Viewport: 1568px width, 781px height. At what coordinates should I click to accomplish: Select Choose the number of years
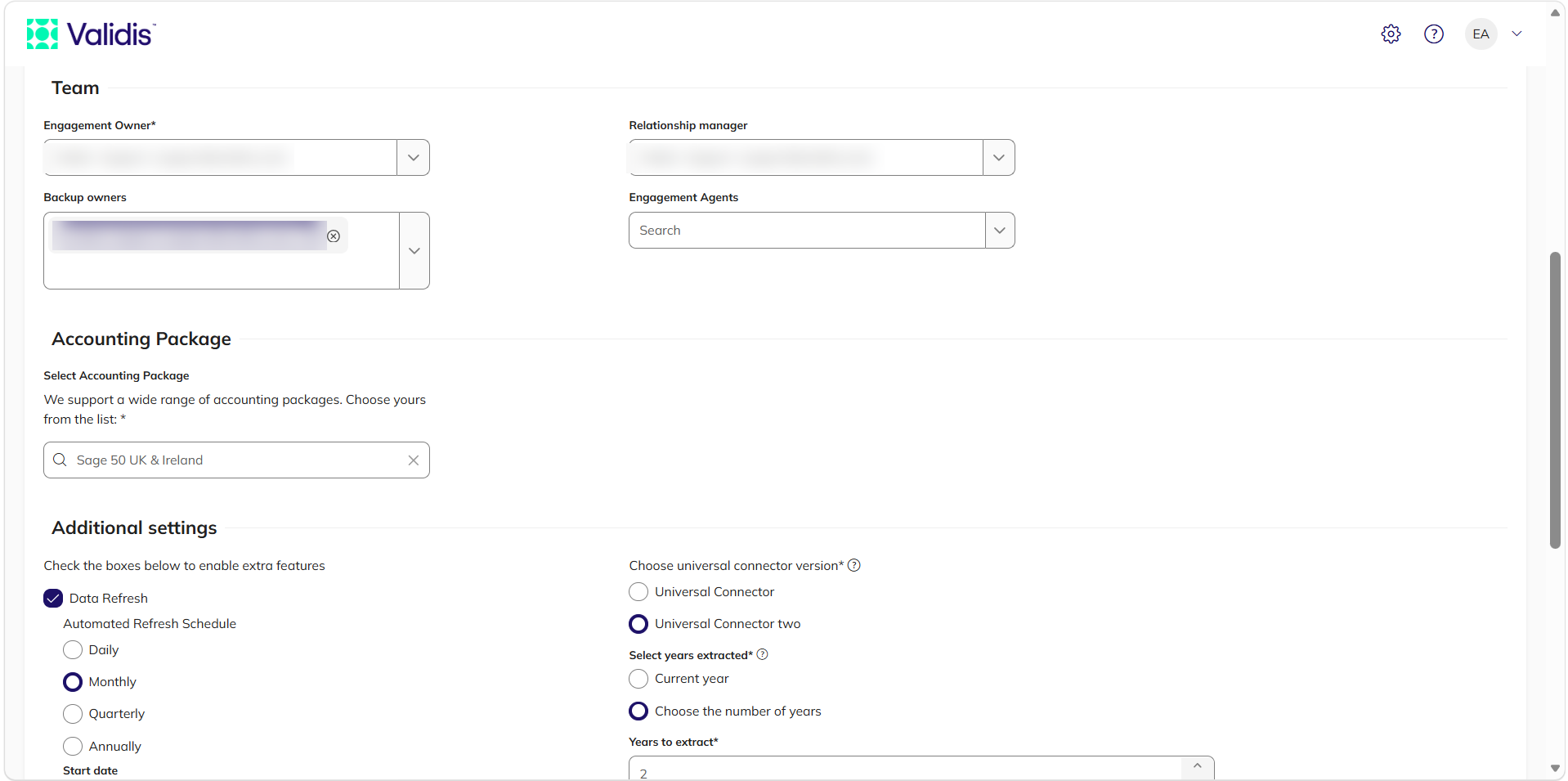click(638, 711)
